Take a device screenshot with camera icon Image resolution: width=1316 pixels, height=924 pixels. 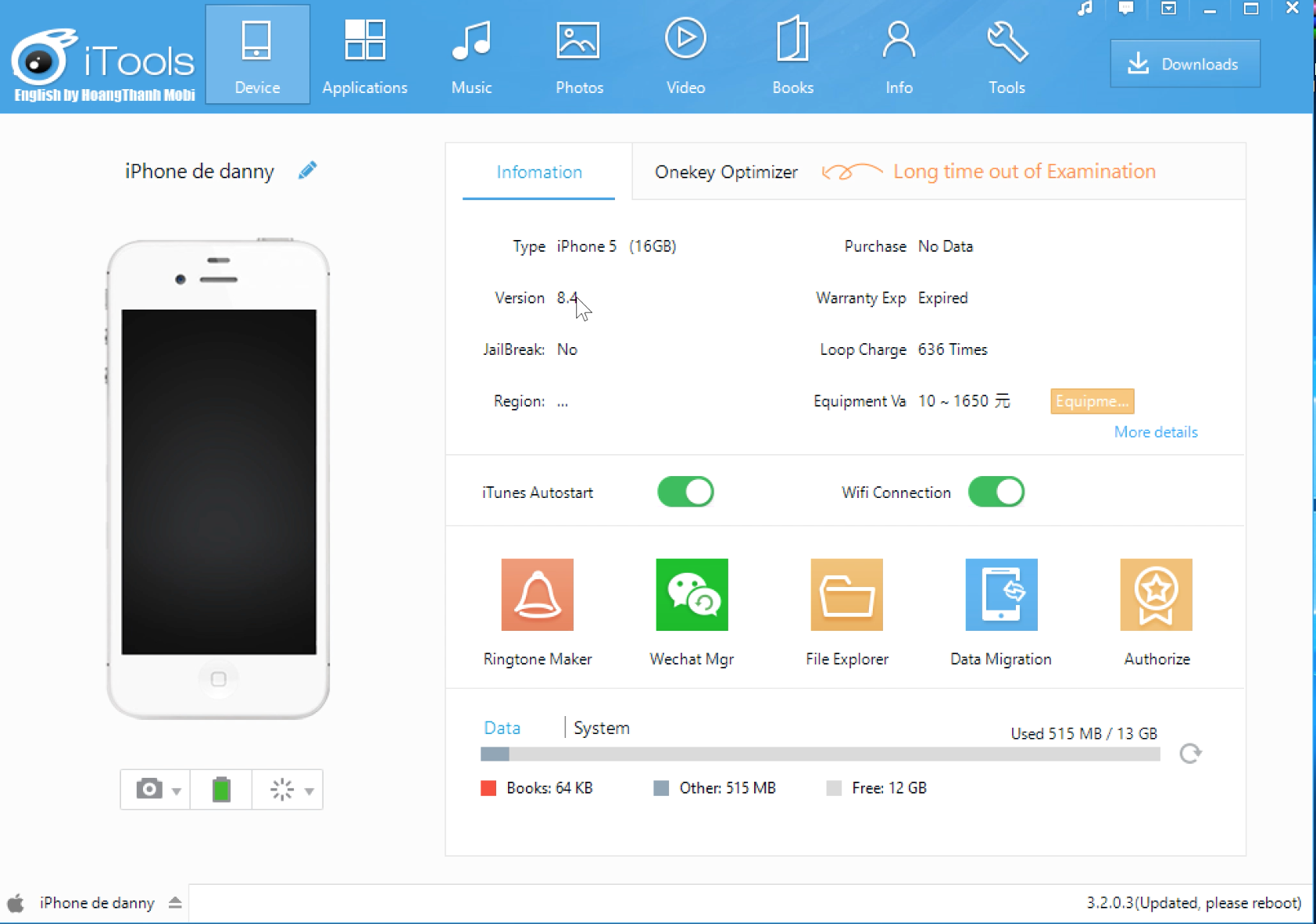pyautogui.click(x=148, y=789)
